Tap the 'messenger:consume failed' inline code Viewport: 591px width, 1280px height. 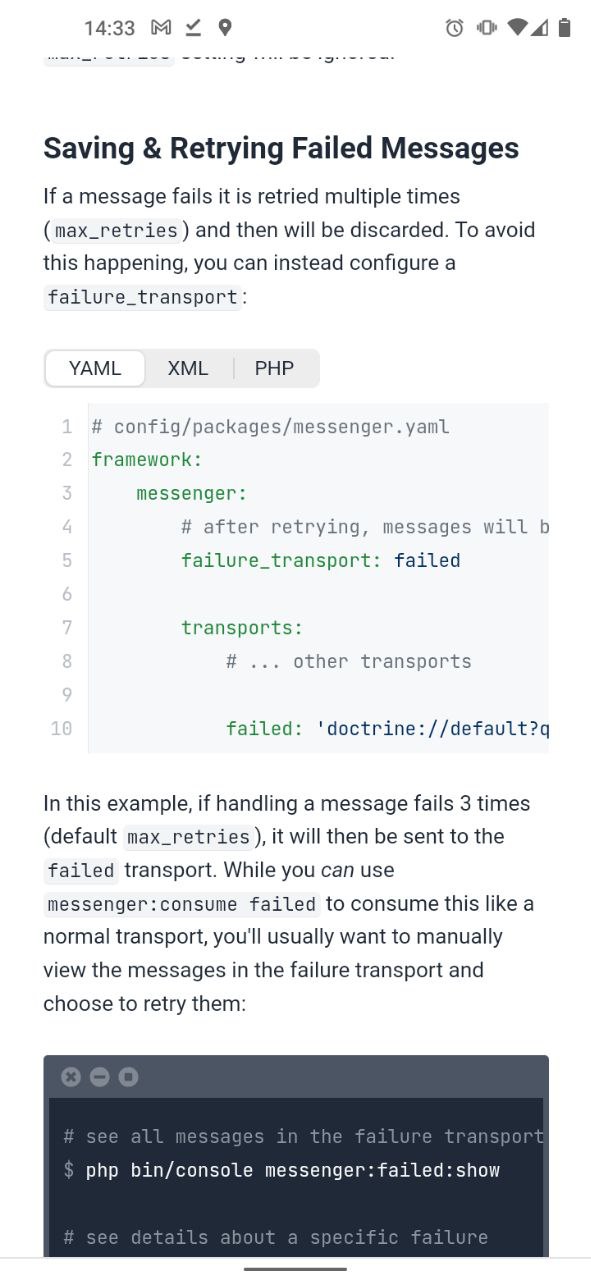coord(182,904)
